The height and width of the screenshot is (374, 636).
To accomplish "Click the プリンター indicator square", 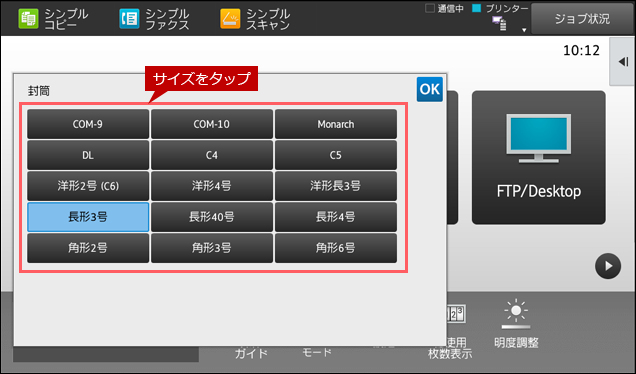I will (x=477, y=8).
